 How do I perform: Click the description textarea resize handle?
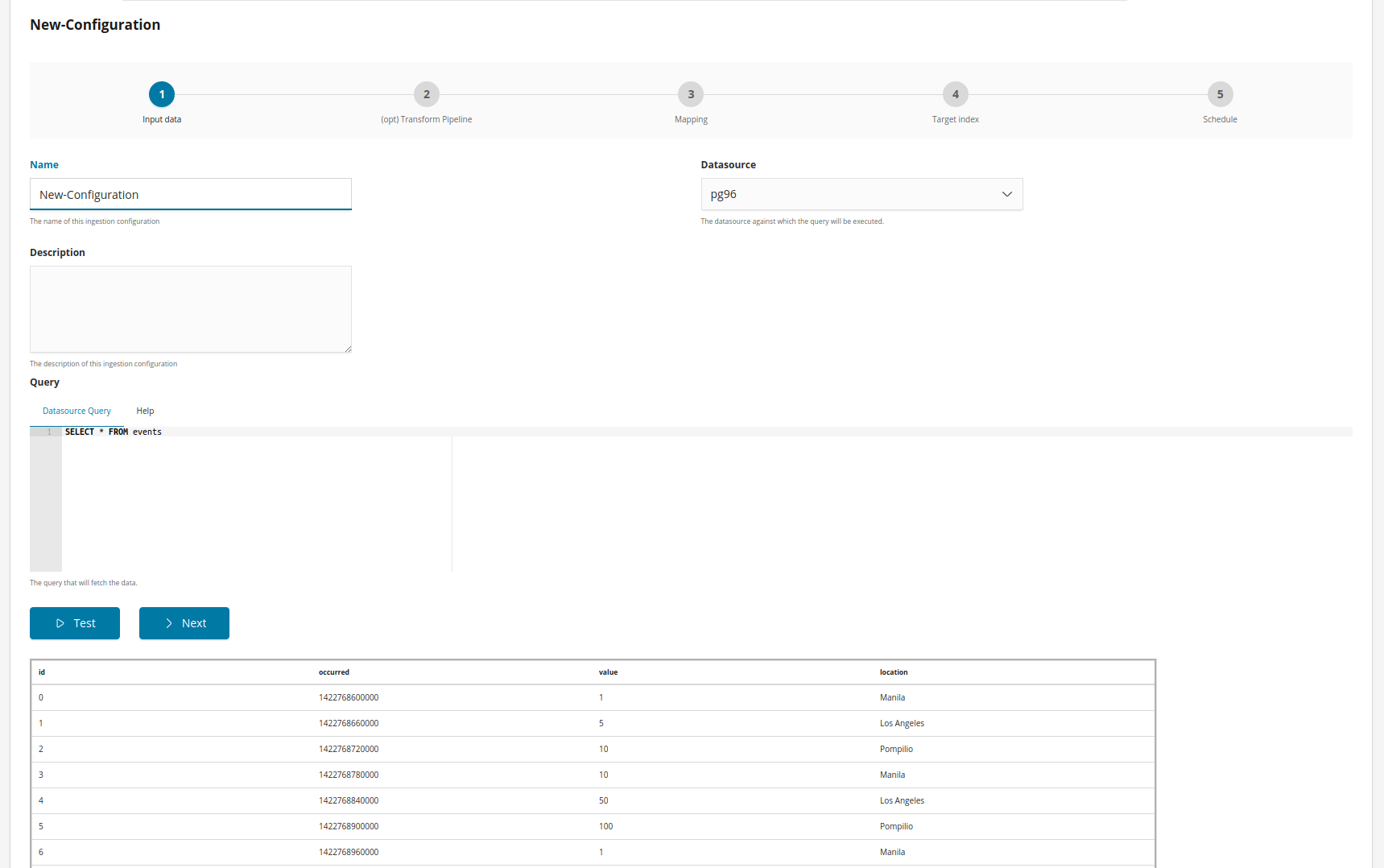[348, 349]
